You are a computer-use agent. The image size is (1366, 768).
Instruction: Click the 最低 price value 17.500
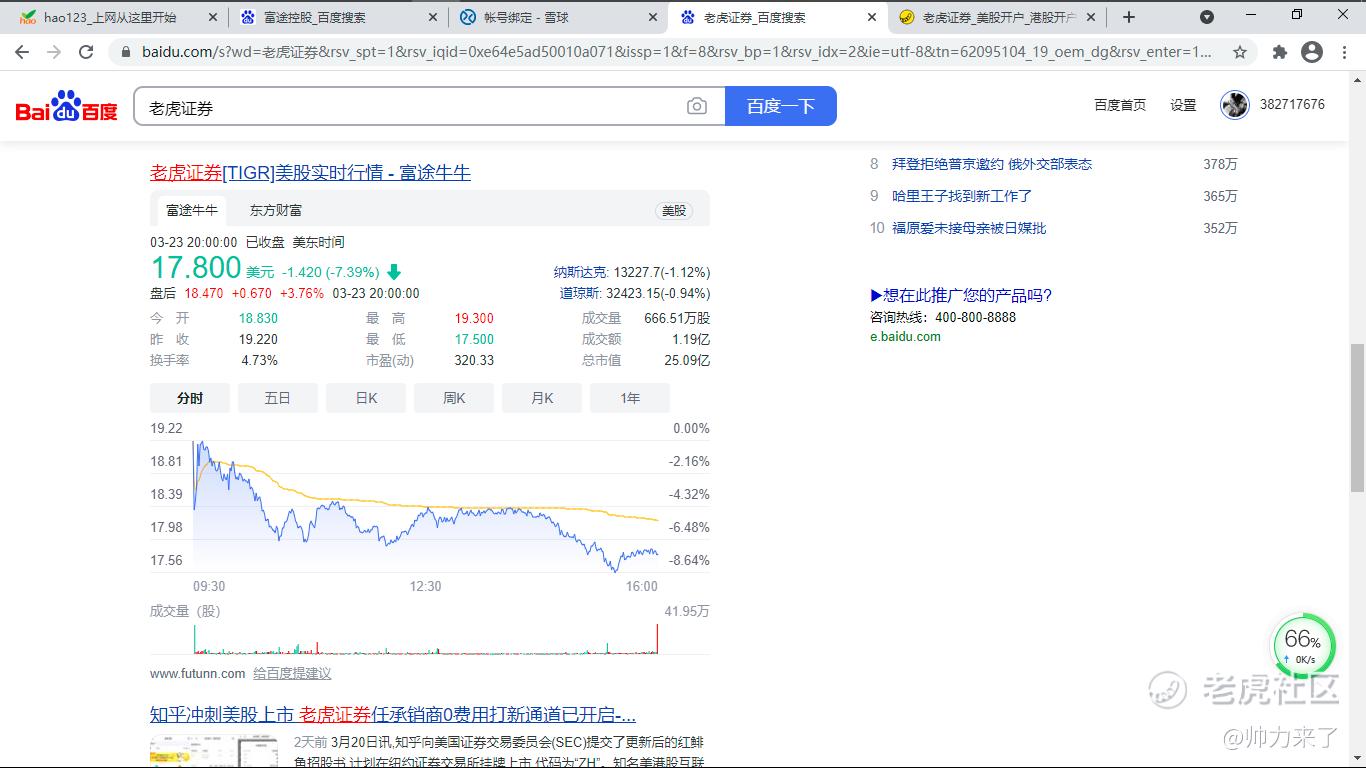tap(474, 339)
